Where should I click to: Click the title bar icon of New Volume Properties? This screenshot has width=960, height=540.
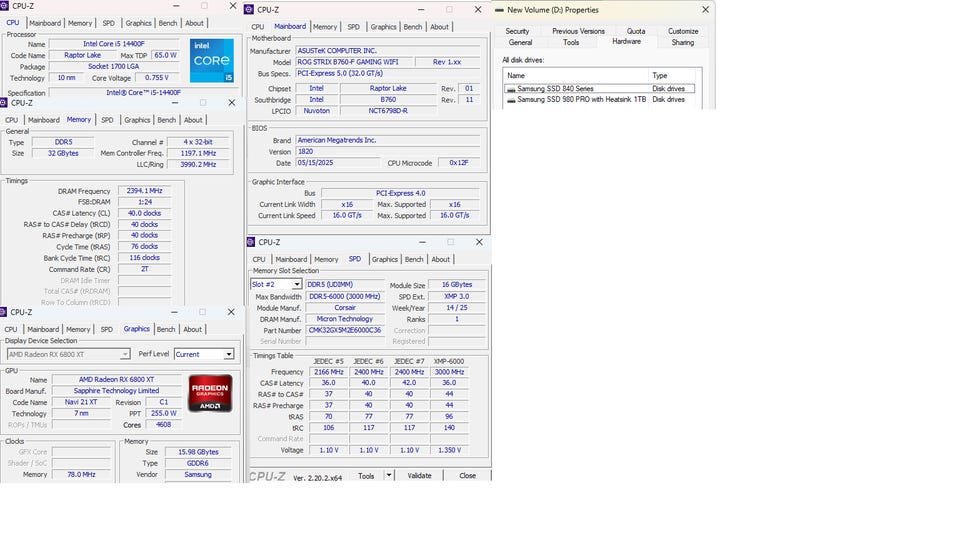499,10
